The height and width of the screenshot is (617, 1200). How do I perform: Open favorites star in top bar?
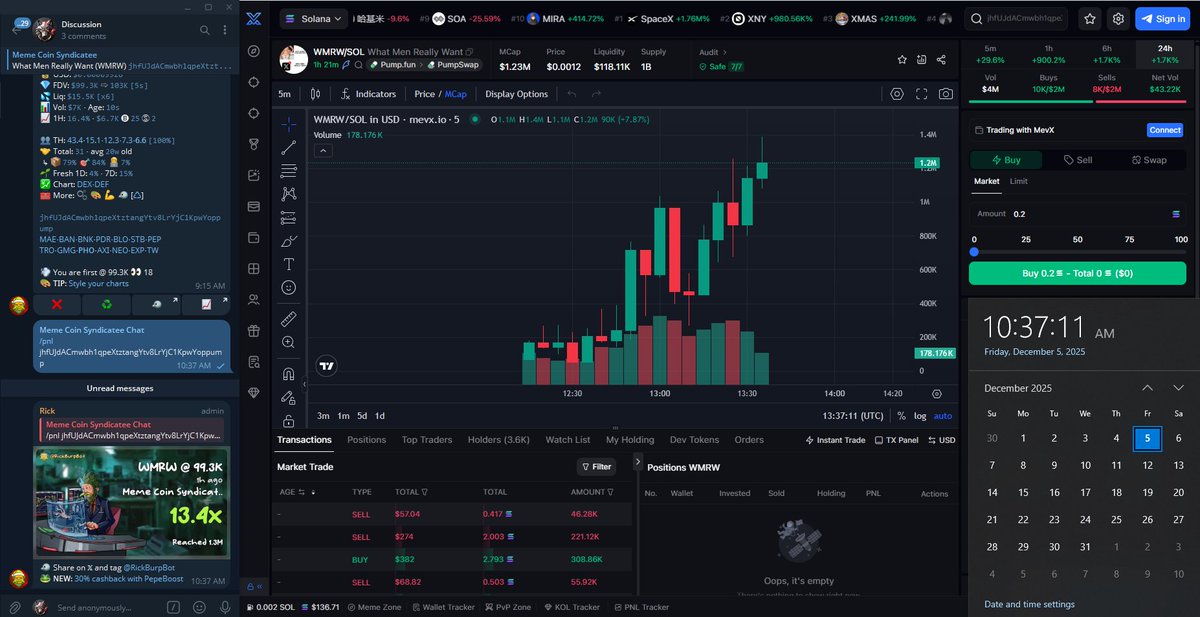pyautogui.click(x=1090, y=18)
